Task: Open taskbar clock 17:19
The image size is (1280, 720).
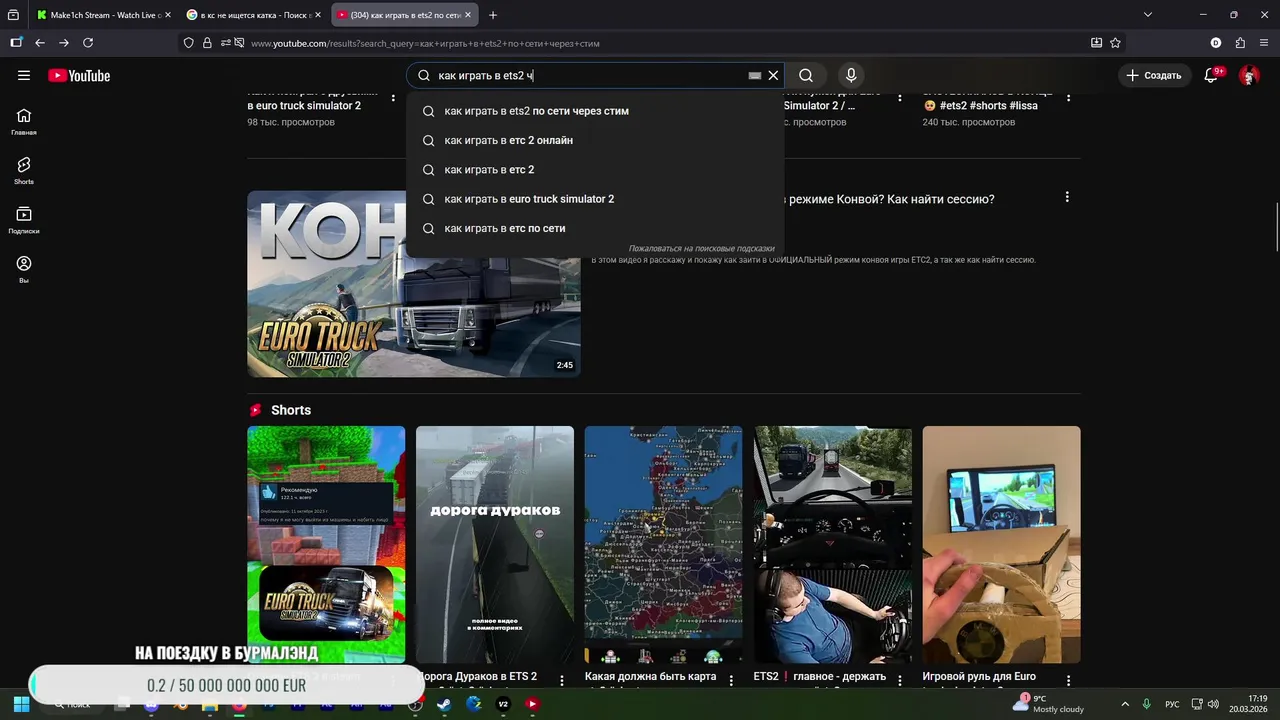Action: point(1249,704)
